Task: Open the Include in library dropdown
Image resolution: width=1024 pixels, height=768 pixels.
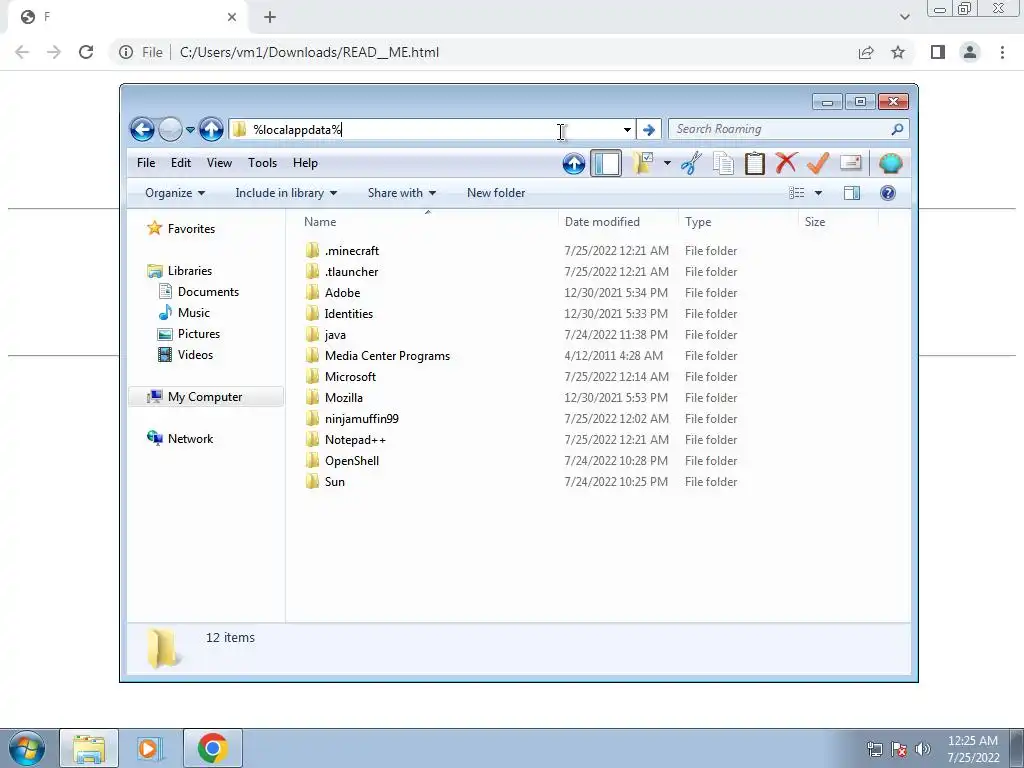Action: tap(286, 193)
